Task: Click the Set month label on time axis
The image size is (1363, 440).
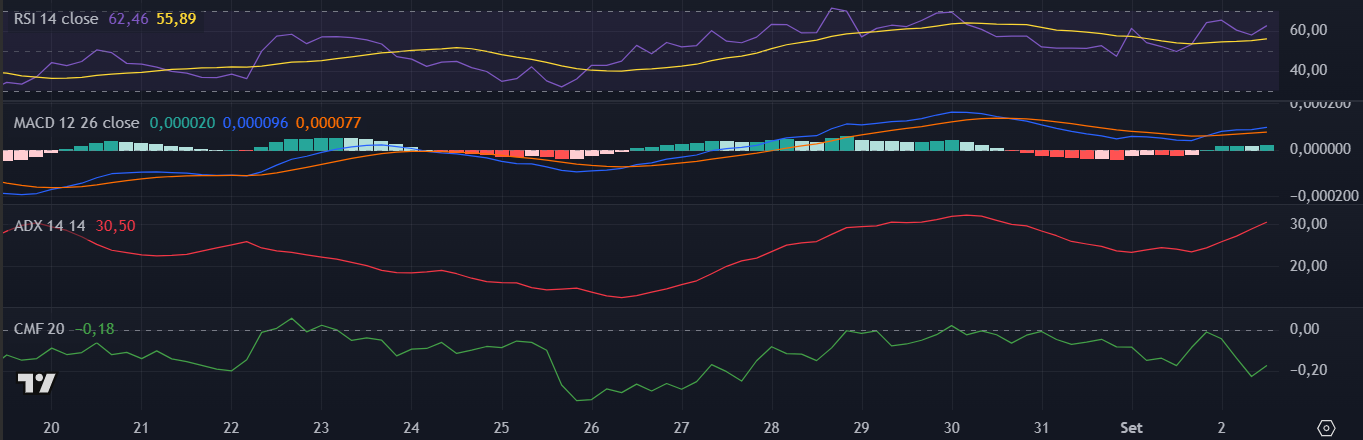Action: tap(1131, 427)
